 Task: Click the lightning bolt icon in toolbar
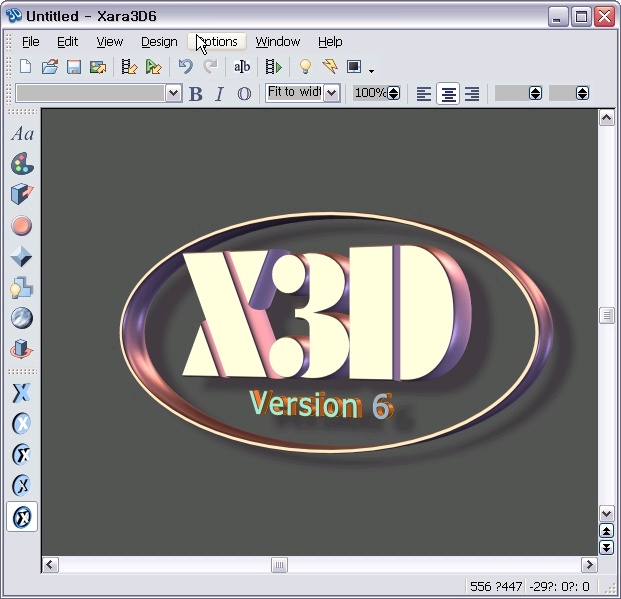click(330, 67)
